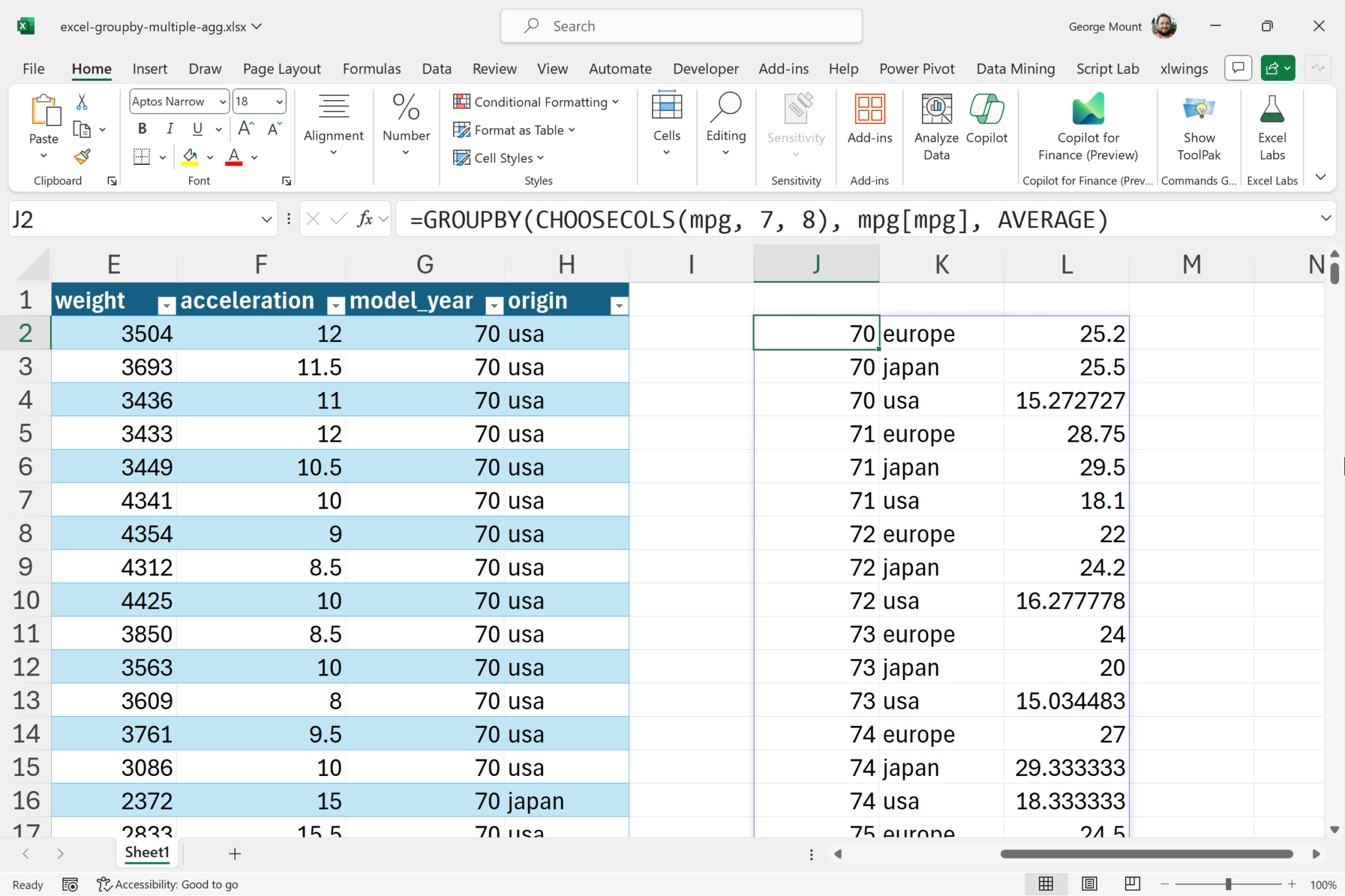1345x896 pixels.
Task: Expand the font name combo box
Action: coord(223,102)
